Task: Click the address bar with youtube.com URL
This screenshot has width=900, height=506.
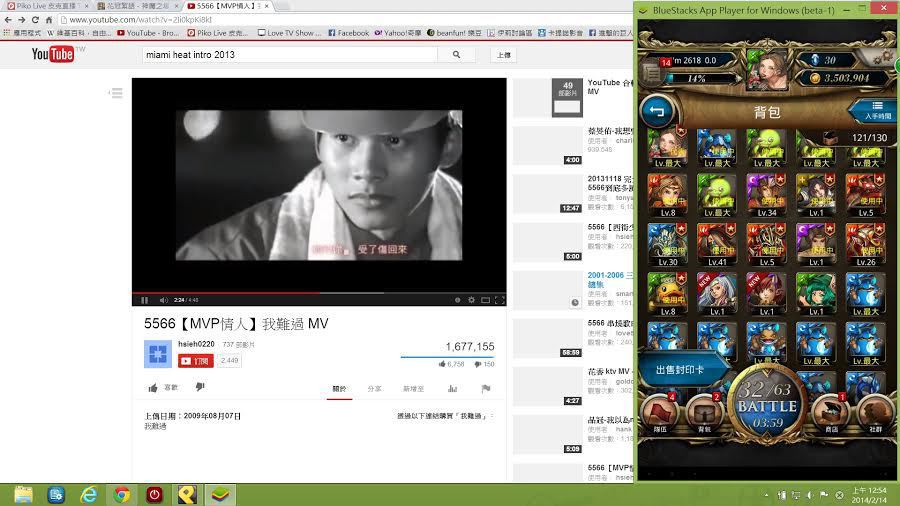Action: click(344, 20)
